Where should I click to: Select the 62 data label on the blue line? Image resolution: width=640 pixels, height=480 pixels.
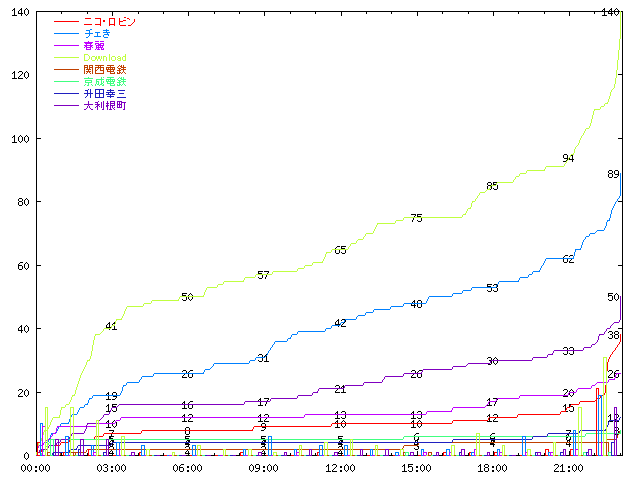click(x=568, y=259)
